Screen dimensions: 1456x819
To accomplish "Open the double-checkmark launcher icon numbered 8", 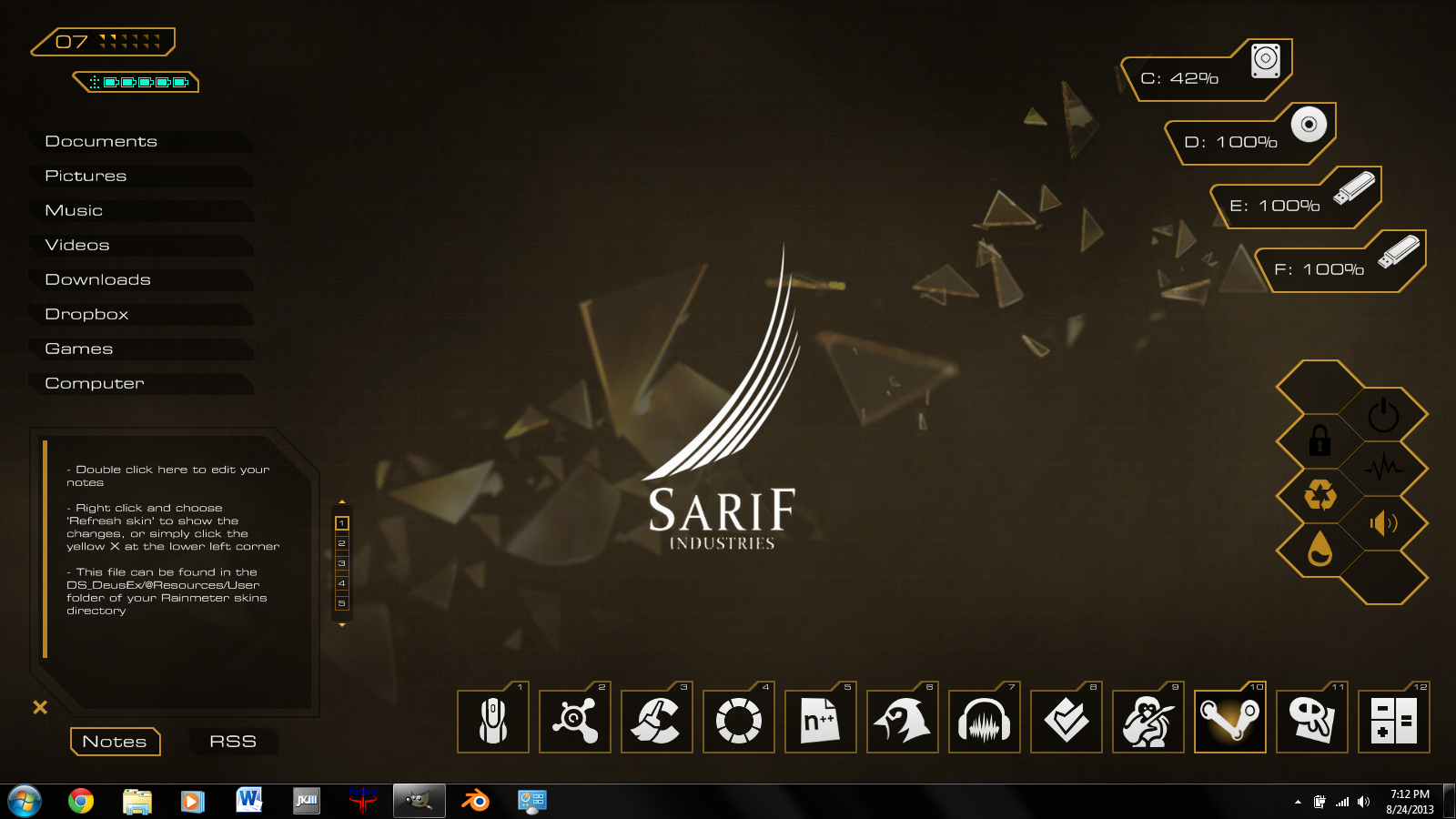I will (1067, 721).
